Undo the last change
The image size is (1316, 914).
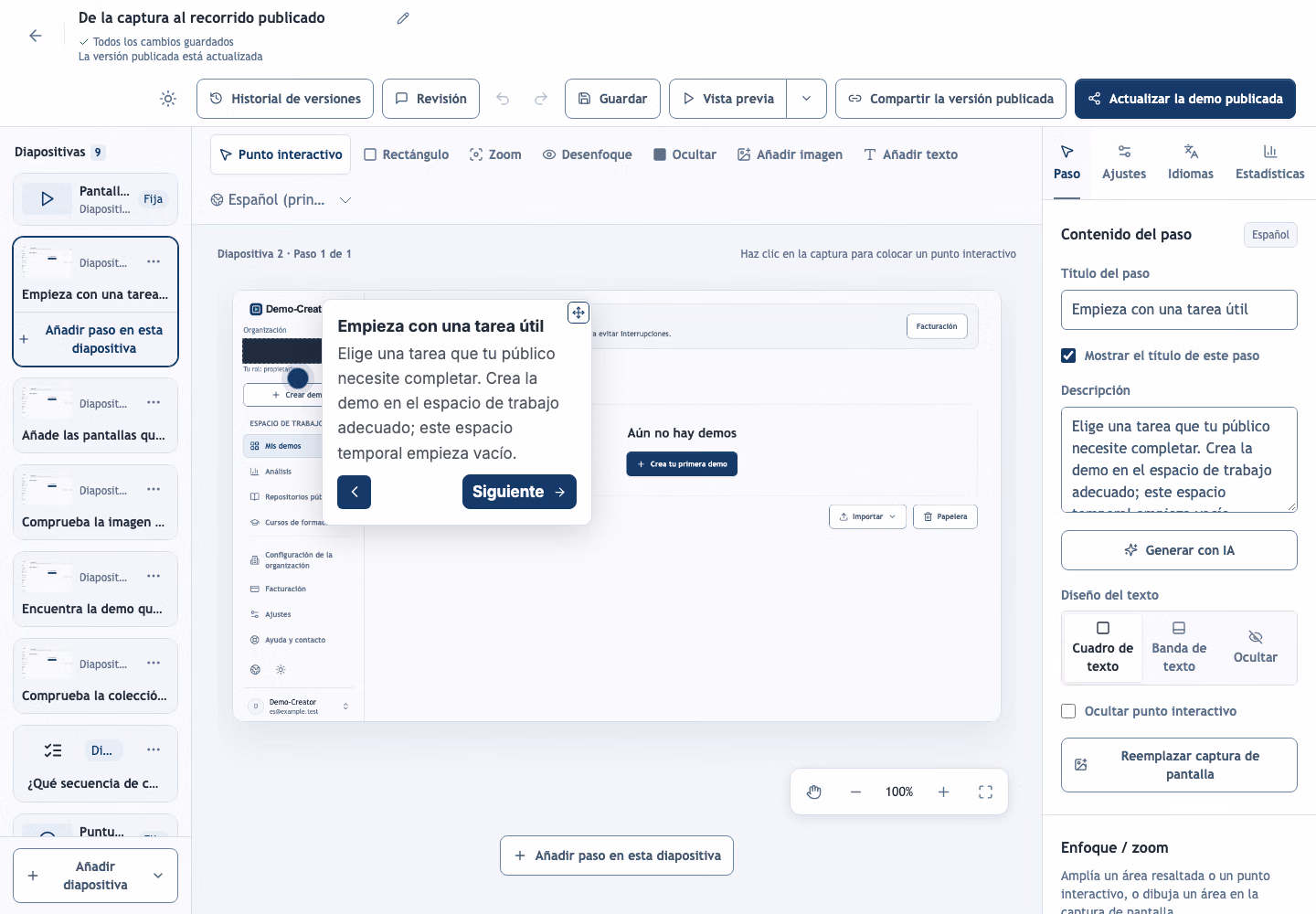(503, 99)
